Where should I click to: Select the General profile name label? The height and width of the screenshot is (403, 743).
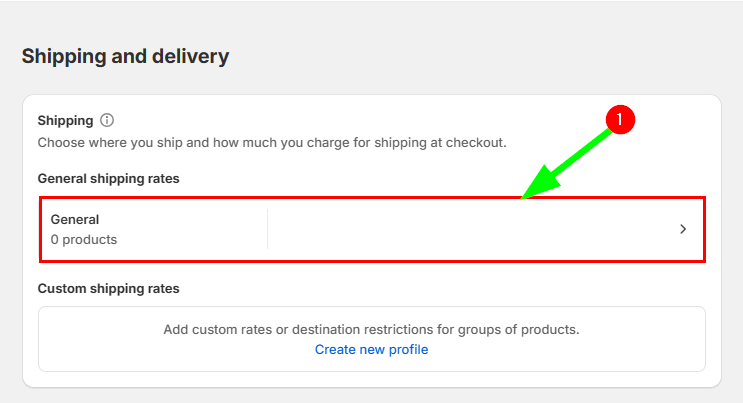coord(75,219)
